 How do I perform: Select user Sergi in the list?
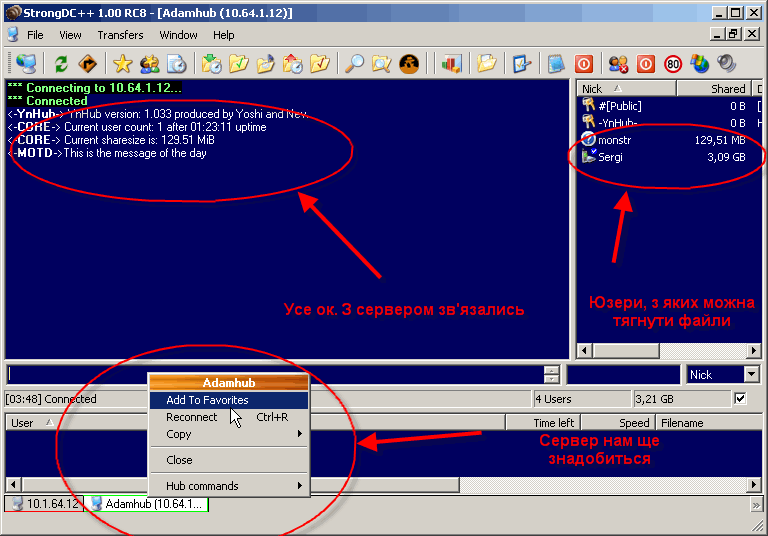click(669, 157)
